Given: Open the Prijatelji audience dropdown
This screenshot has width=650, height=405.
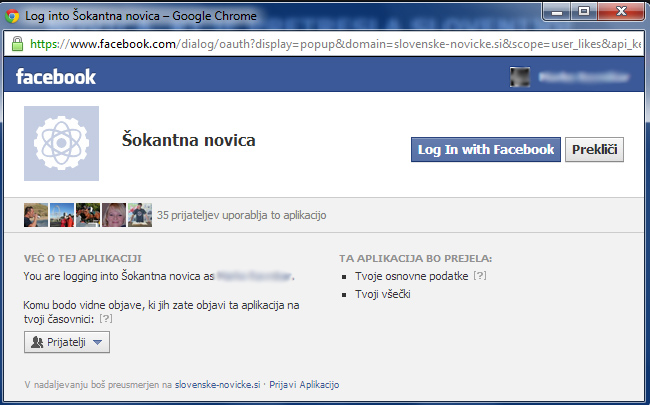Looking at the screenshot, I should click(67, 342).
